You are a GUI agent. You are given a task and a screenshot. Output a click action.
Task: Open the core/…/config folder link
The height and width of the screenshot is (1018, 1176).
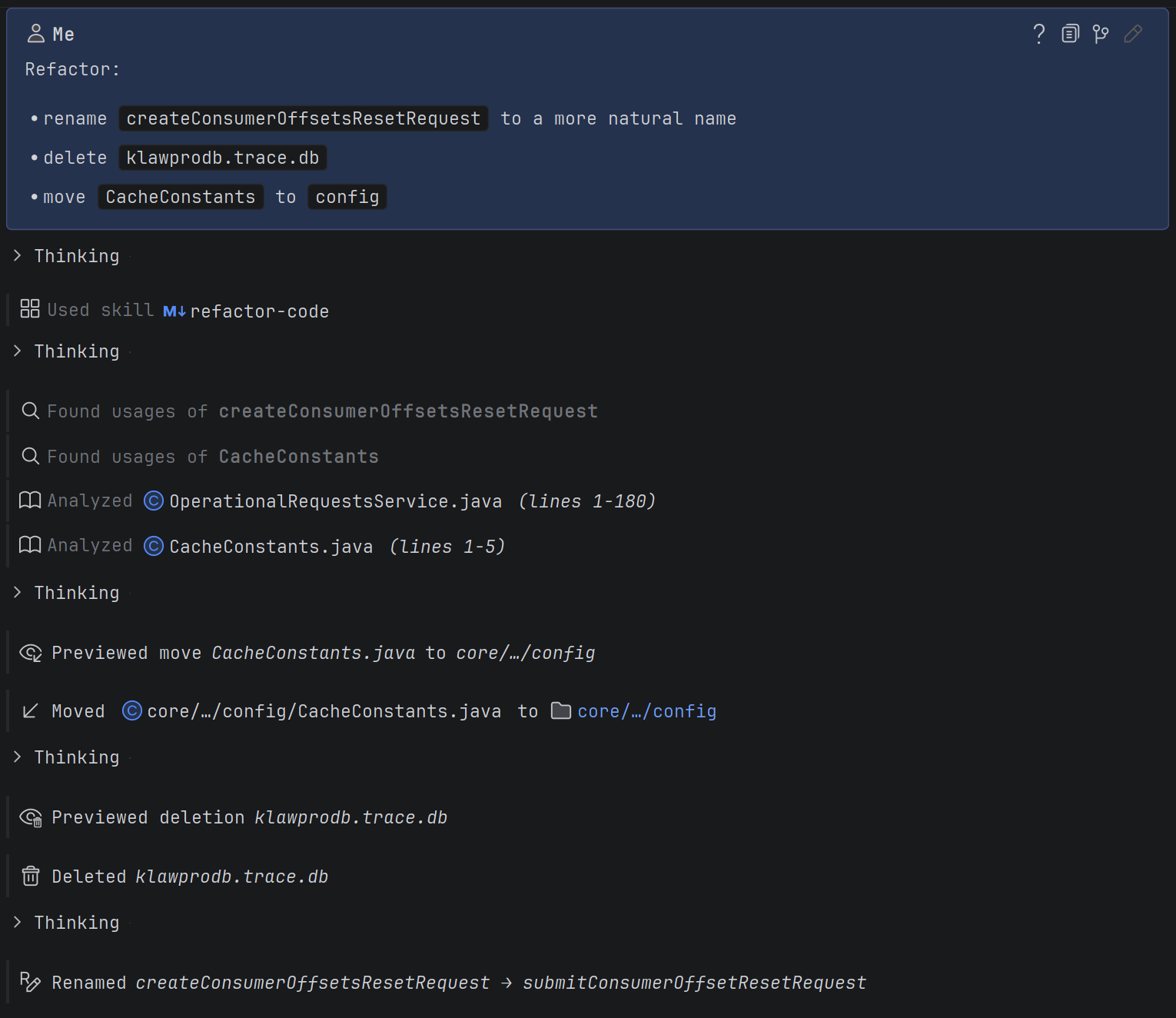point(646,711)
